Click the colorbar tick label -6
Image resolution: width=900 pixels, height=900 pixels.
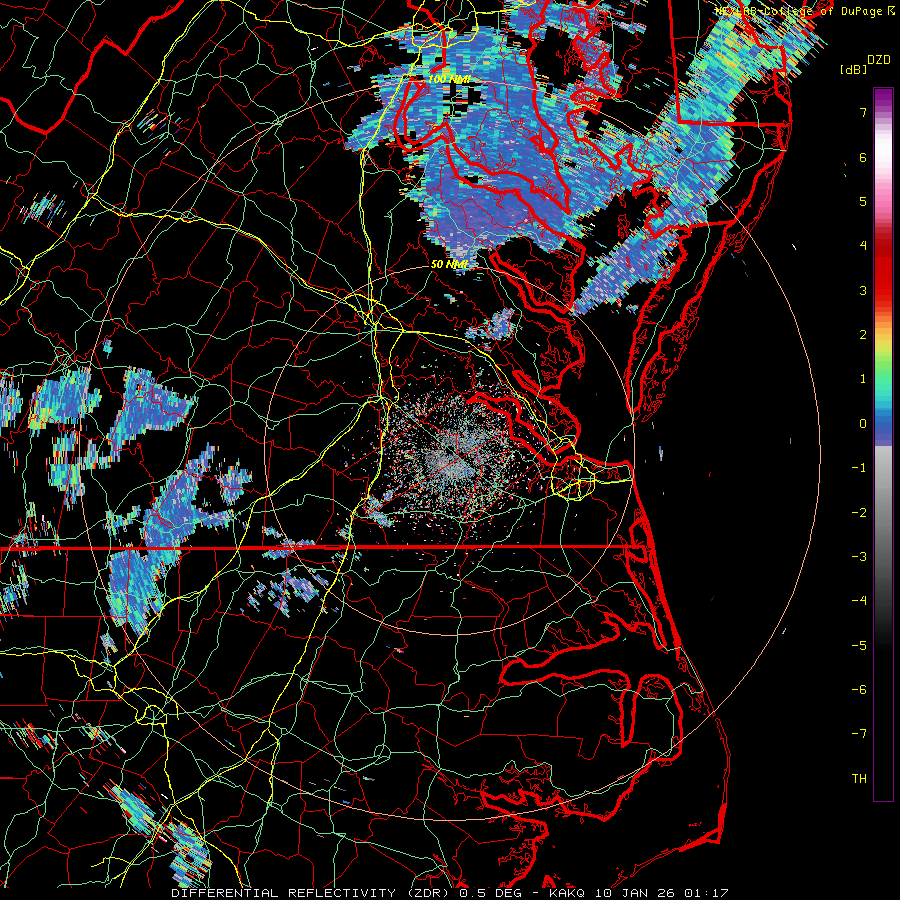[x=859, y=689]
